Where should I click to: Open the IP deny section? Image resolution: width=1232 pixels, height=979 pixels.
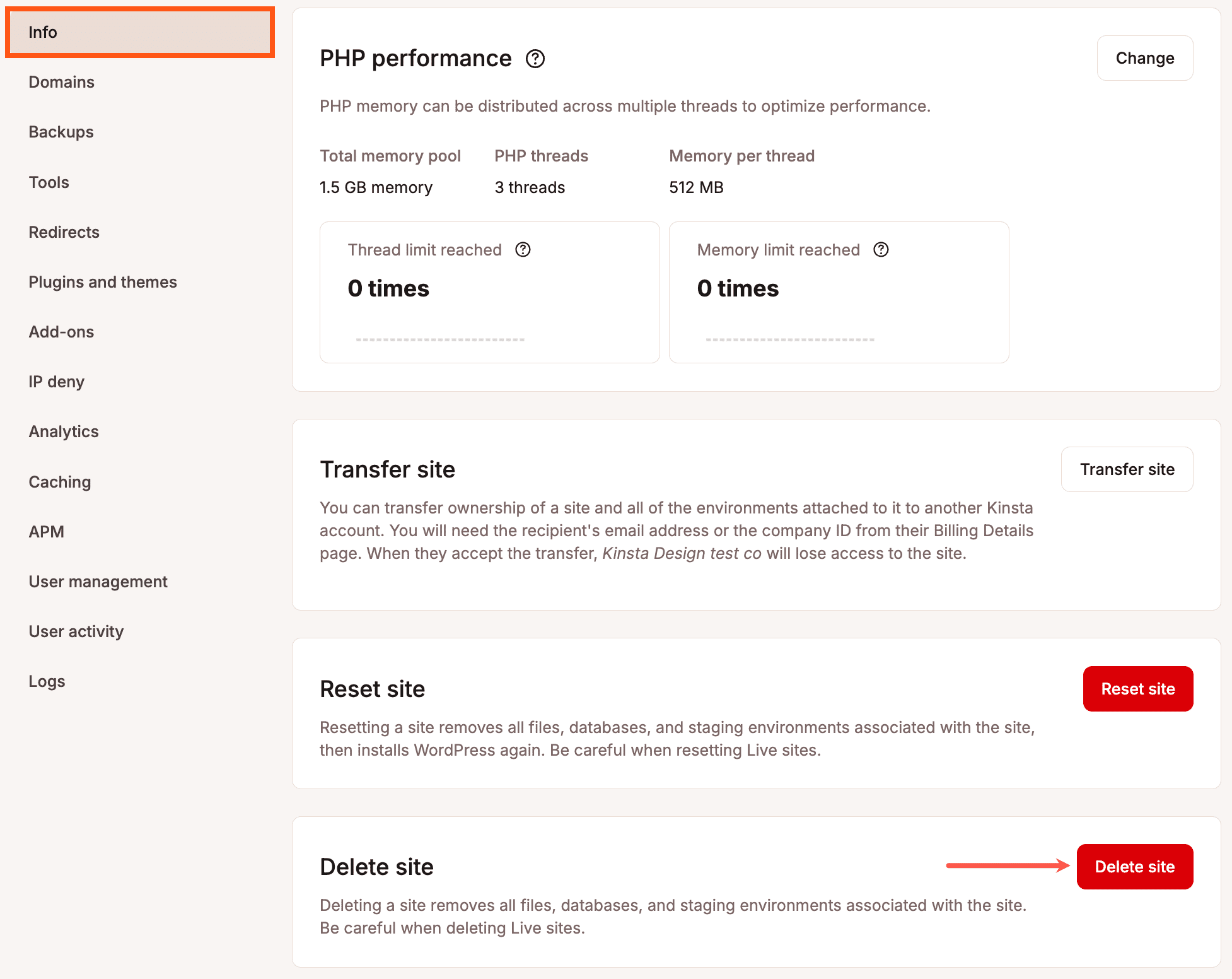click(x=56, y=382)
